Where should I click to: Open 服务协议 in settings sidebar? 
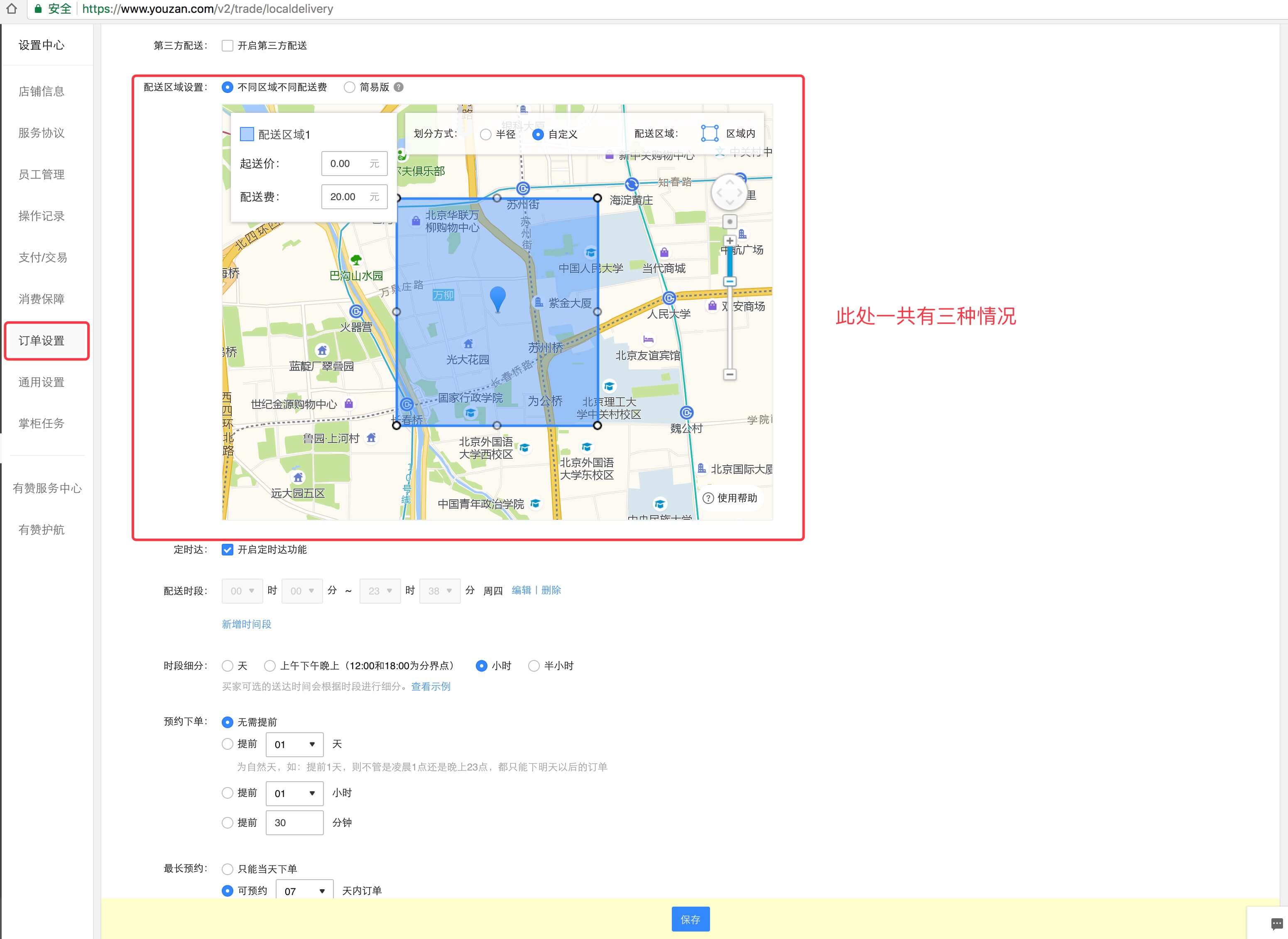tap(42, 133)
